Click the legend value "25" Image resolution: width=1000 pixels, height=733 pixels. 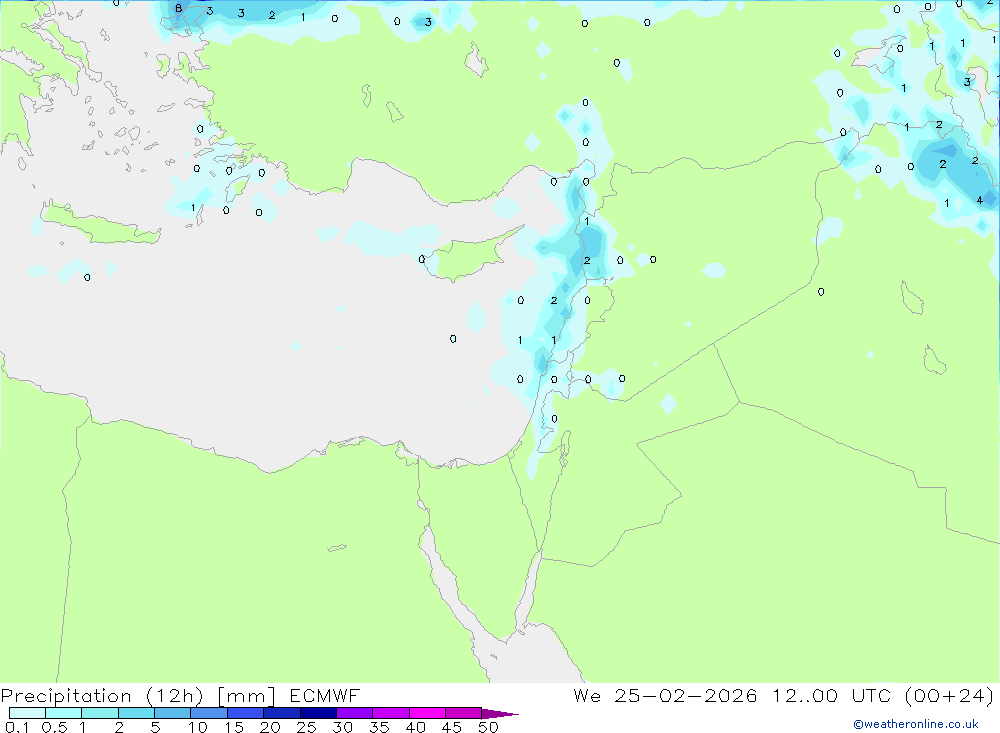point(306,727)
